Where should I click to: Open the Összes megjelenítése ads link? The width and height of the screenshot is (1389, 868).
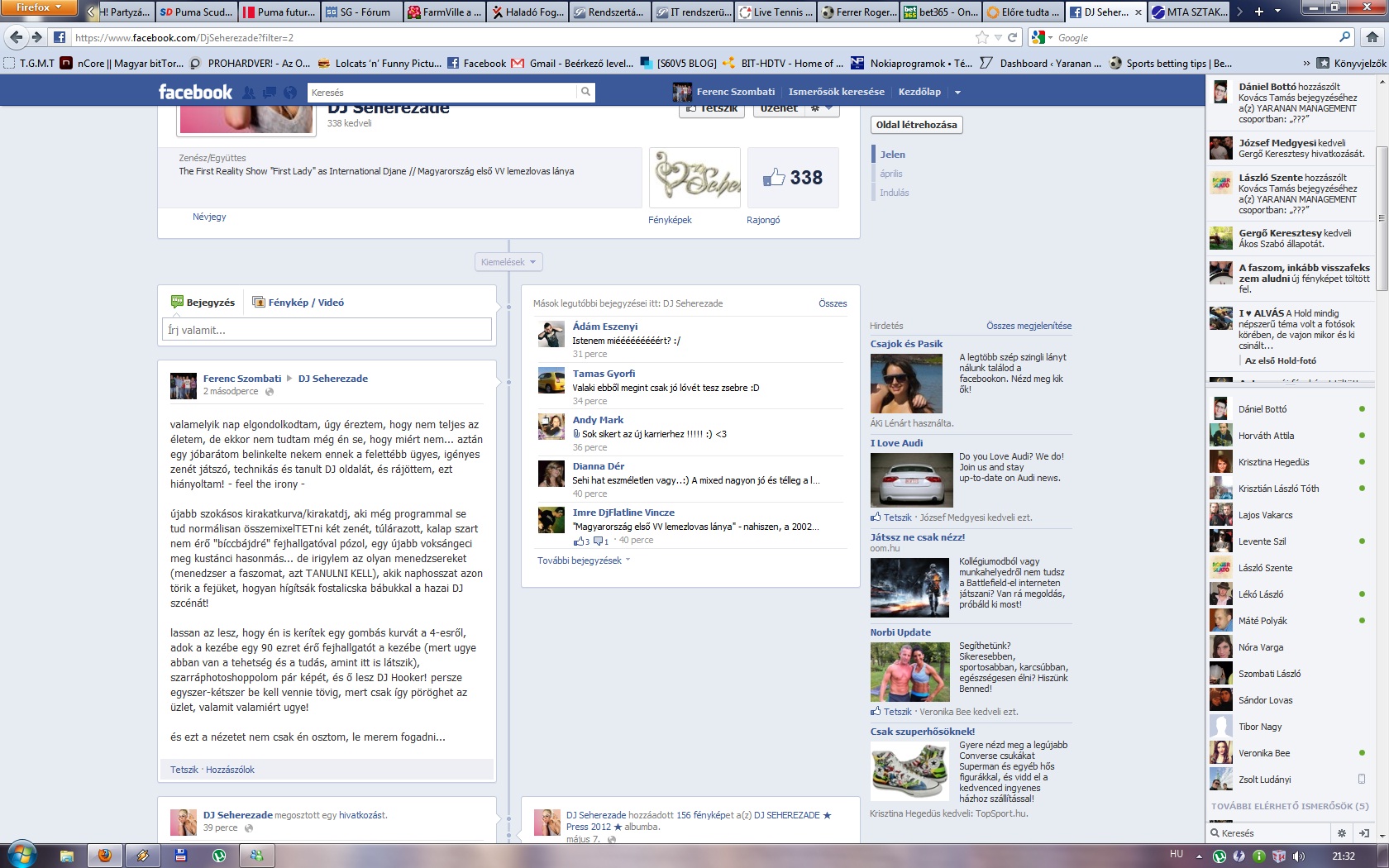point(1029,326)
